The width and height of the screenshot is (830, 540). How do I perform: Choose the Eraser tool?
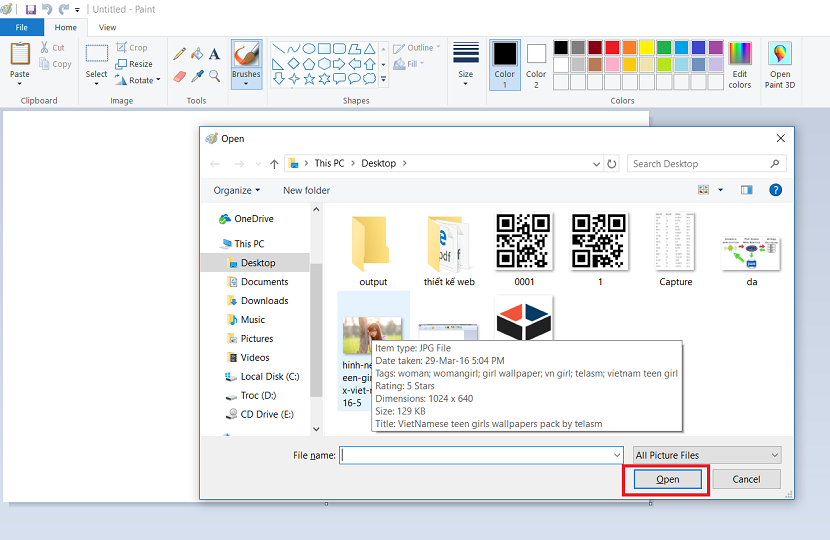[x=180, y=76]
